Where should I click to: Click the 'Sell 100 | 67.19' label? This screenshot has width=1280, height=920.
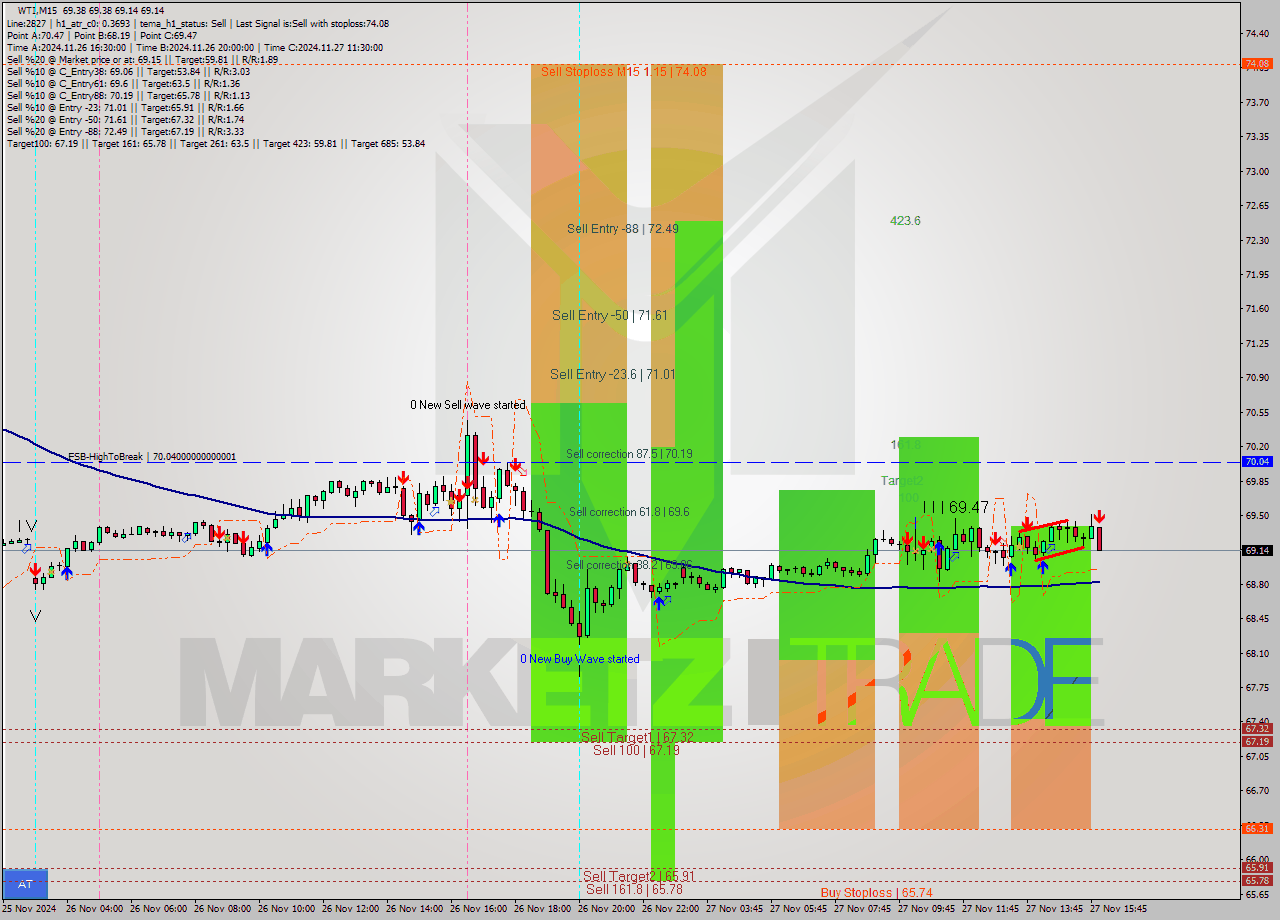point(636,750)
